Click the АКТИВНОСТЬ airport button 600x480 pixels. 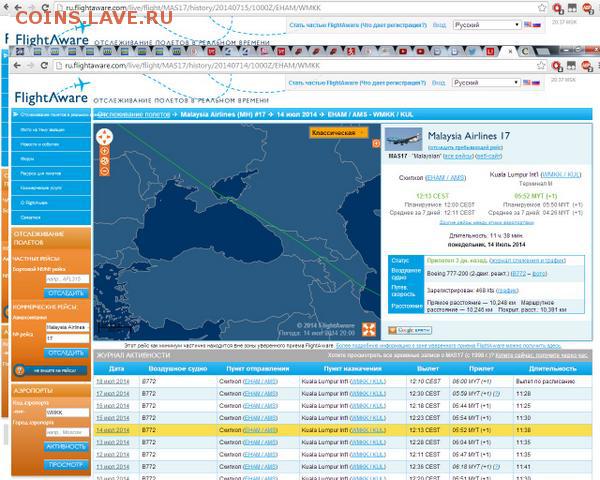[66, 447]
